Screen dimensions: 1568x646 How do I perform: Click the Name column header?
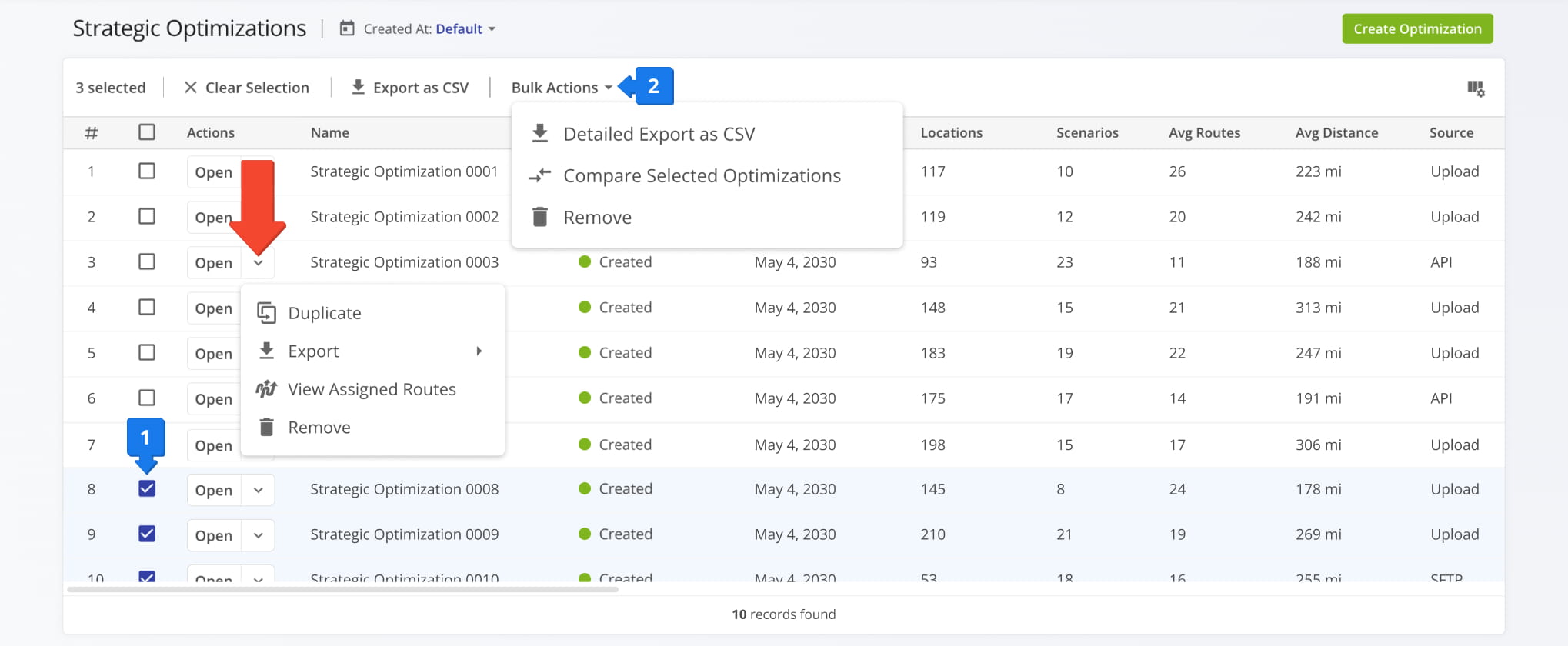tap(330, 132)
